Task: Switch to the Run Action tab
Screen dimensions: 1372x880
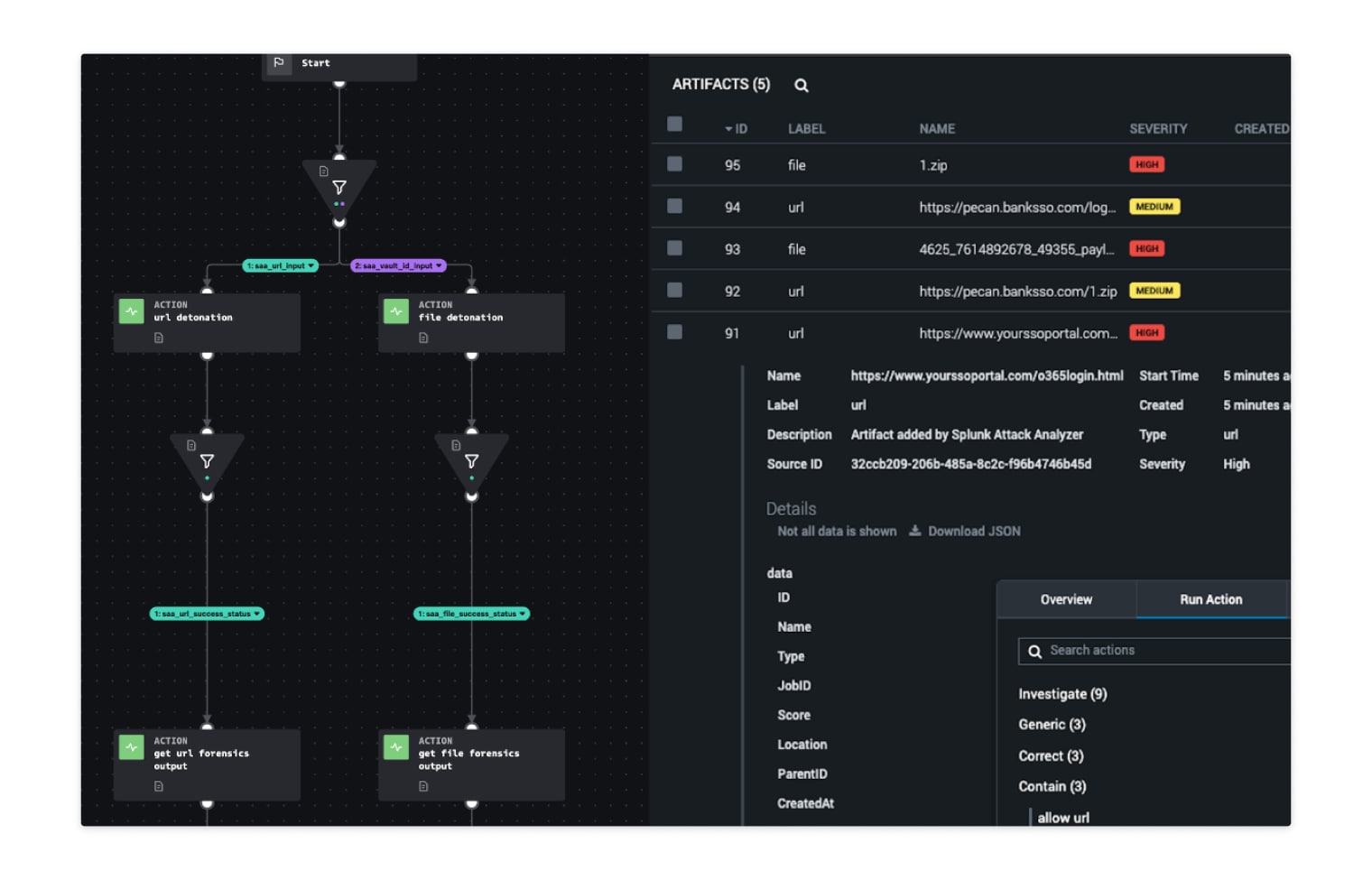Action: (x=1210, y=599)
